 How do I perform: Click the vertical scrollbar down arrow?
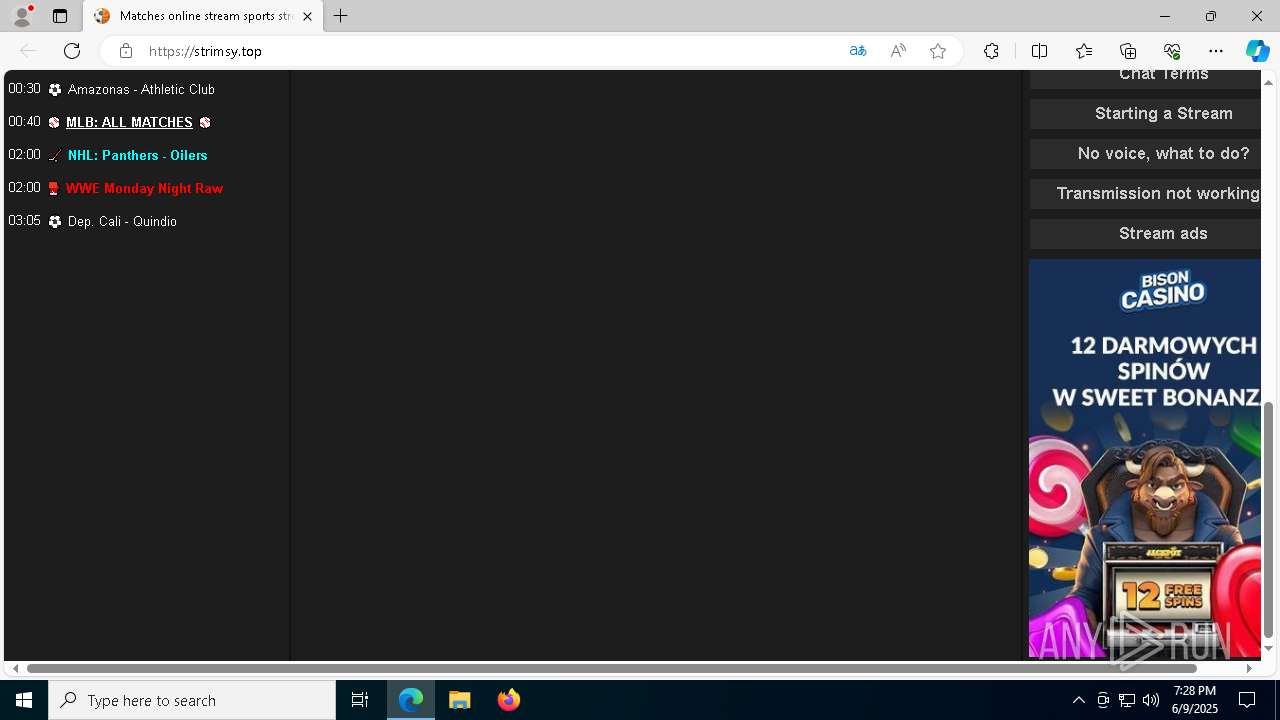(x=1268, y=649)
